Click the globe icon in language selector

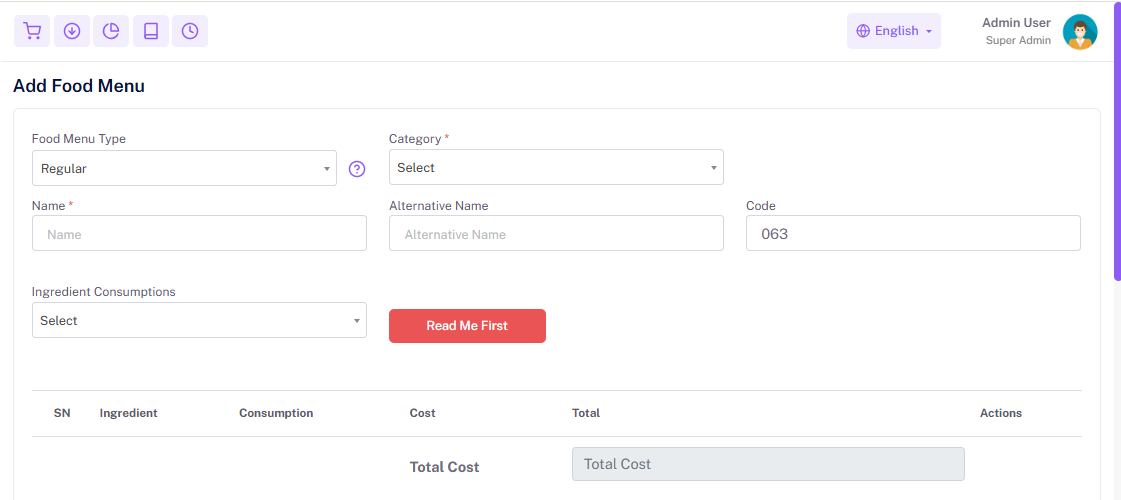[863, 31]
